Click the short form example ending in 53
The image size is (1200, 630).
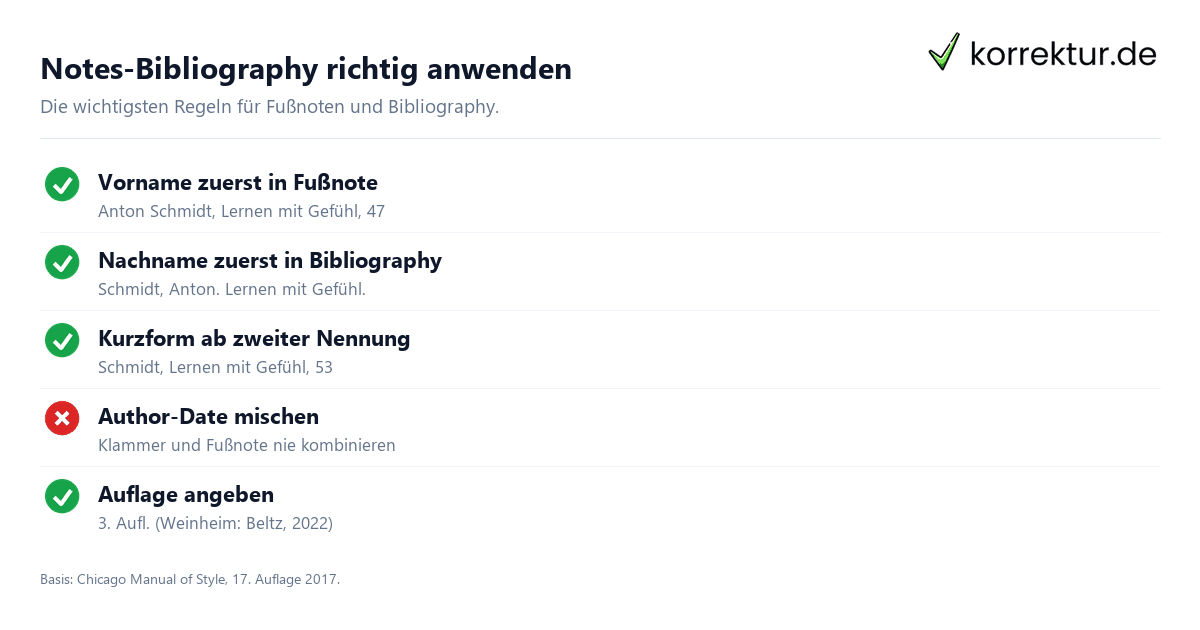tap(215, 367)
